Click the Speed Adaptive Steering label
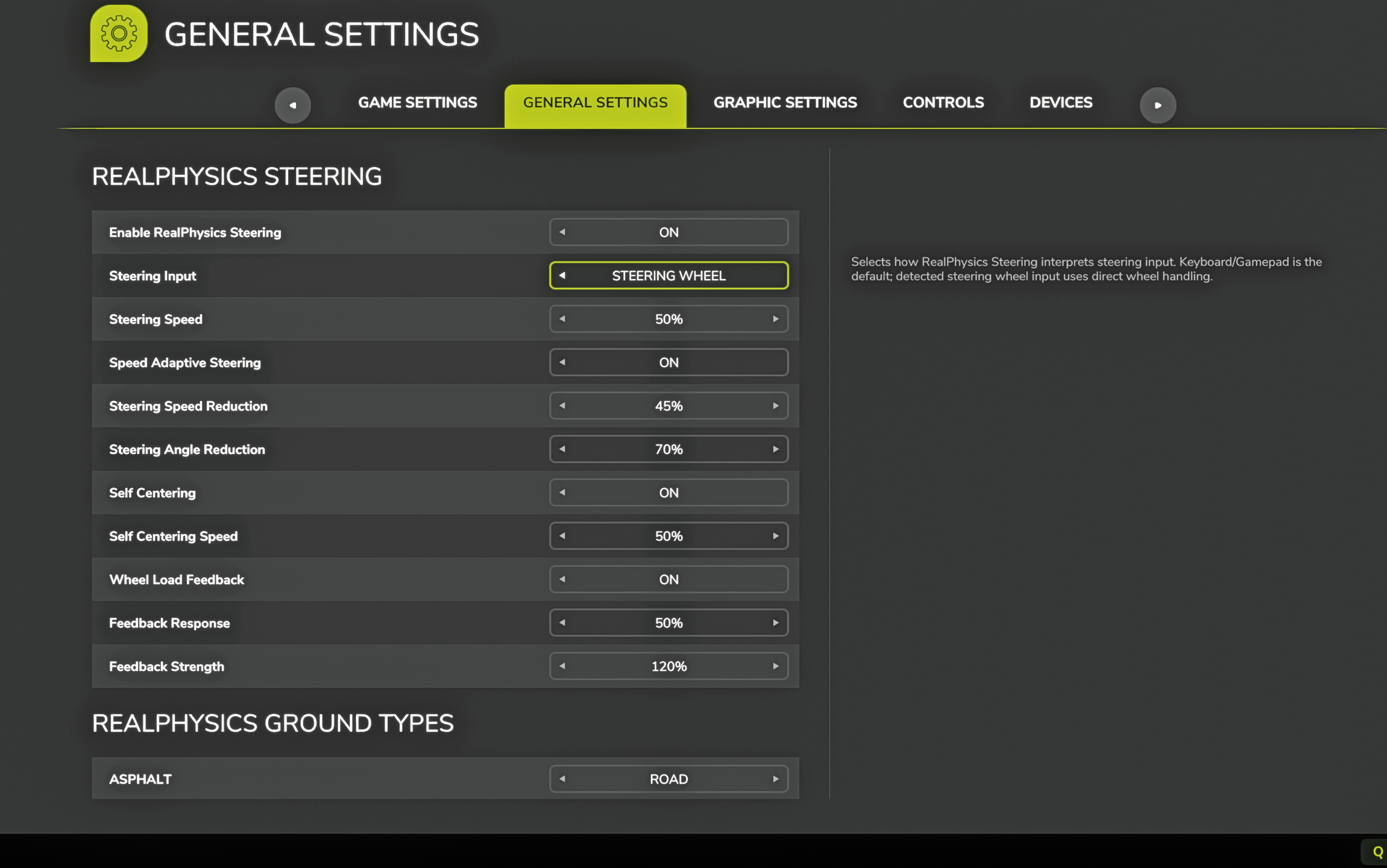The width and height of the screenshot is (1387, 868). [184, 363]
